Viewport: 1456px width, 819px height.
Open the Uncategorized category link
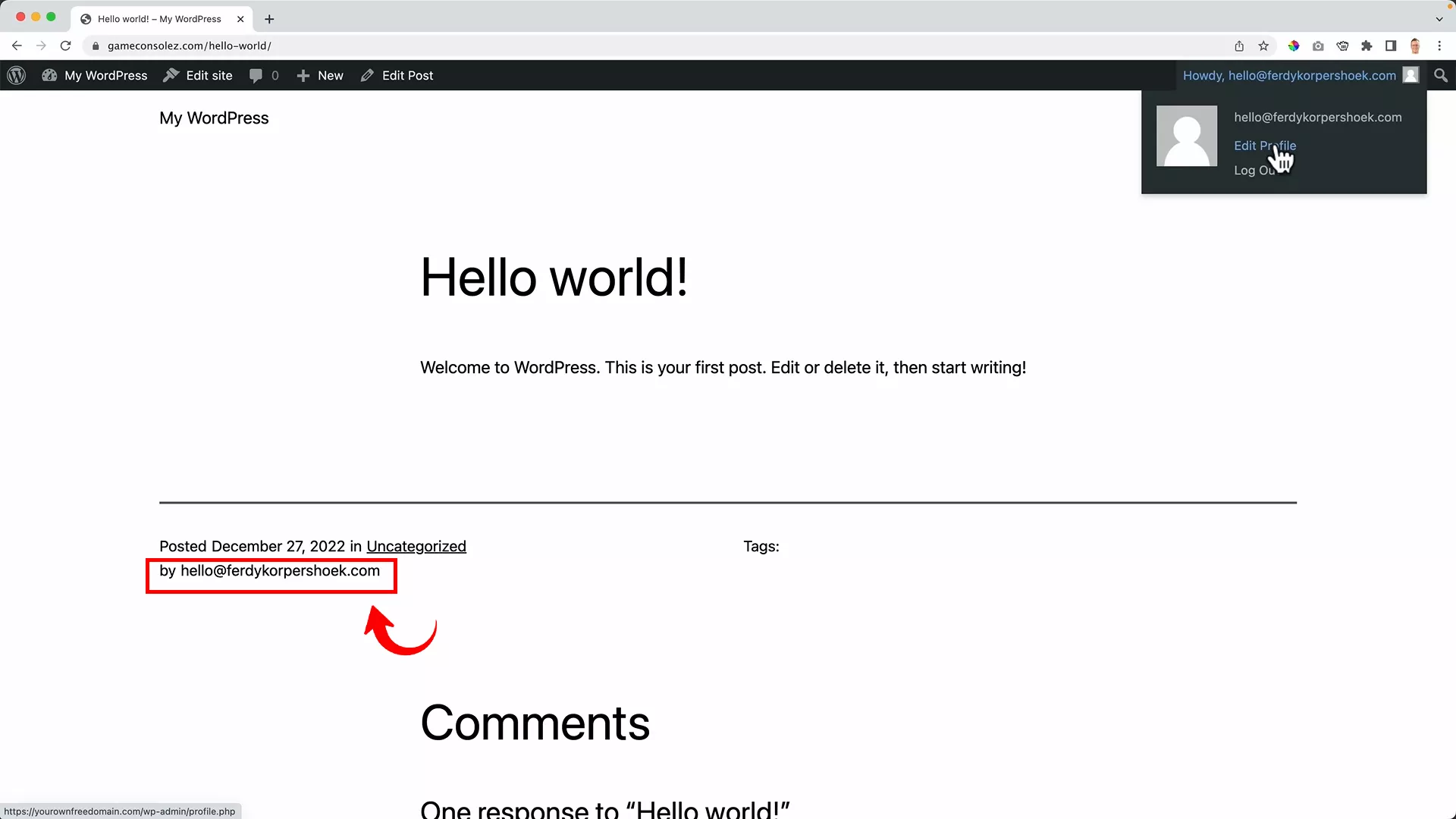[416, 546]
